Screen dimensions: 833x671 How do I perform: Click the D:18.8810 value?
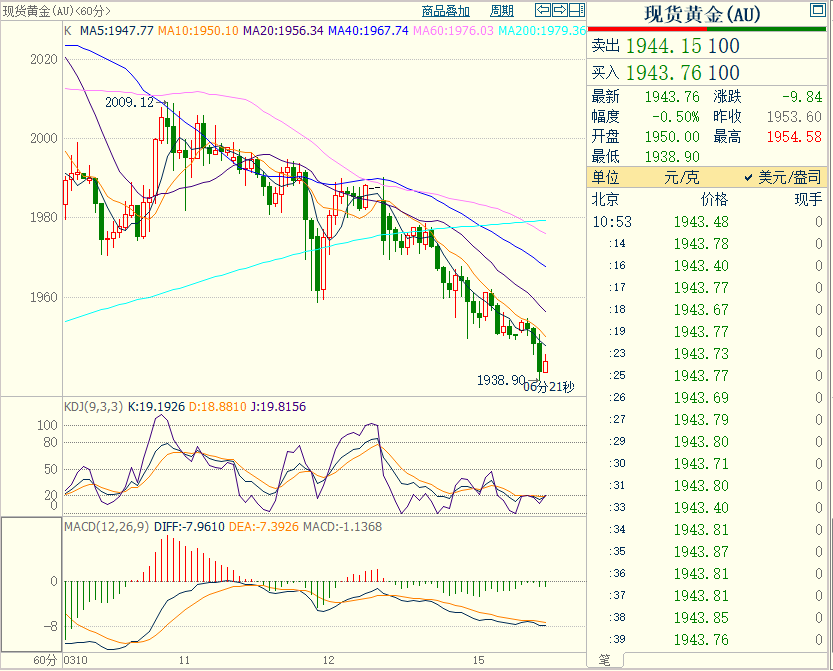[218, 407]
